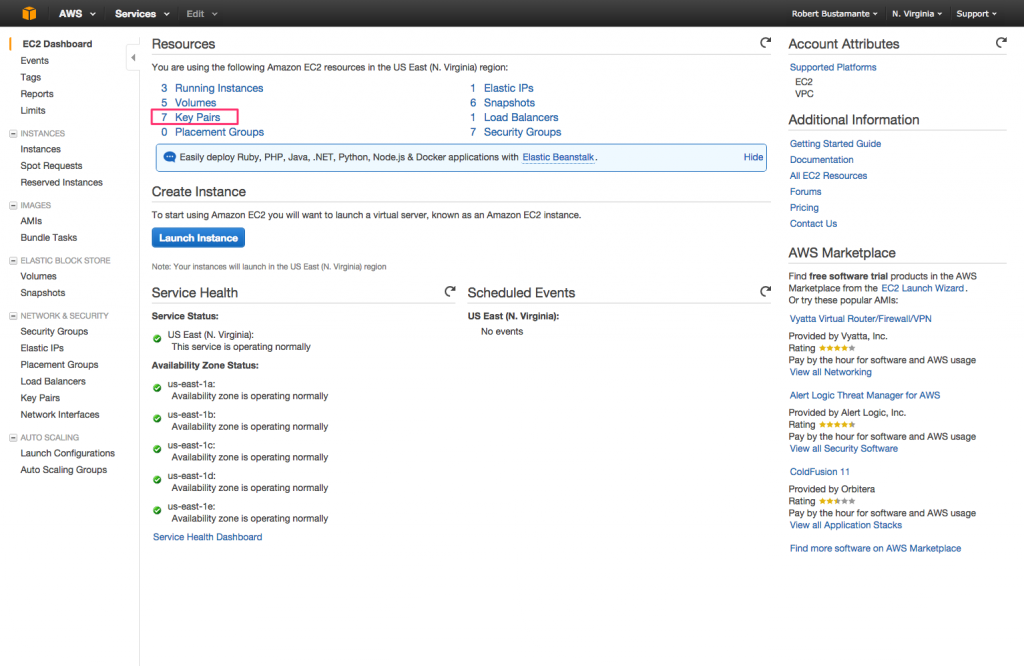
Task: Open the Key Pairs resource link
Action: pyautogui.click(x=197, y=118)
